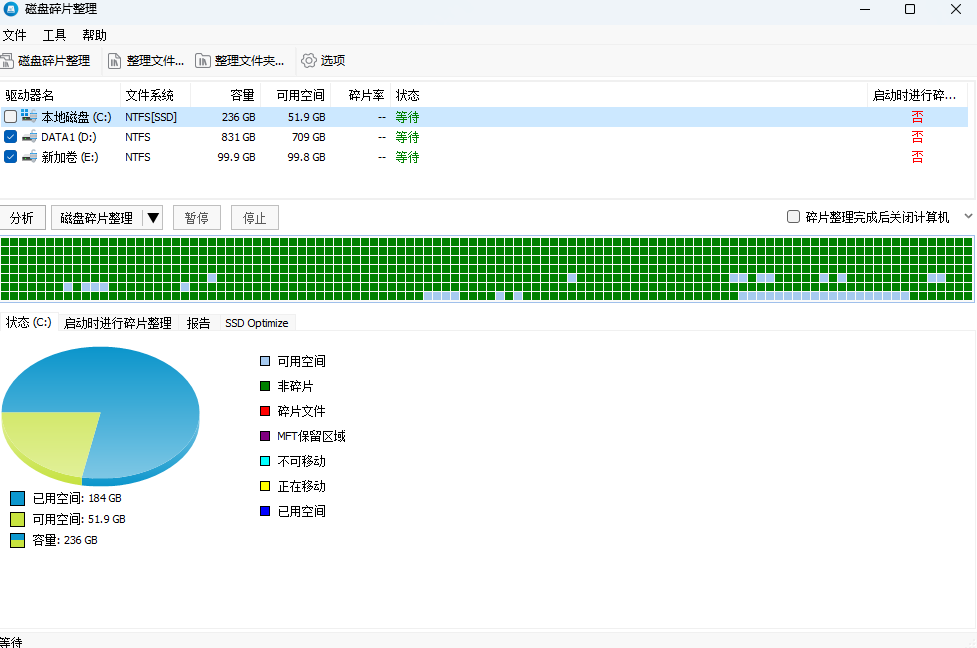Image resolution: width=977 pixels, height=648 pixels.
Task: Click the 本地磁盘 (C:) drive icon
Action: tap(29, 117)
